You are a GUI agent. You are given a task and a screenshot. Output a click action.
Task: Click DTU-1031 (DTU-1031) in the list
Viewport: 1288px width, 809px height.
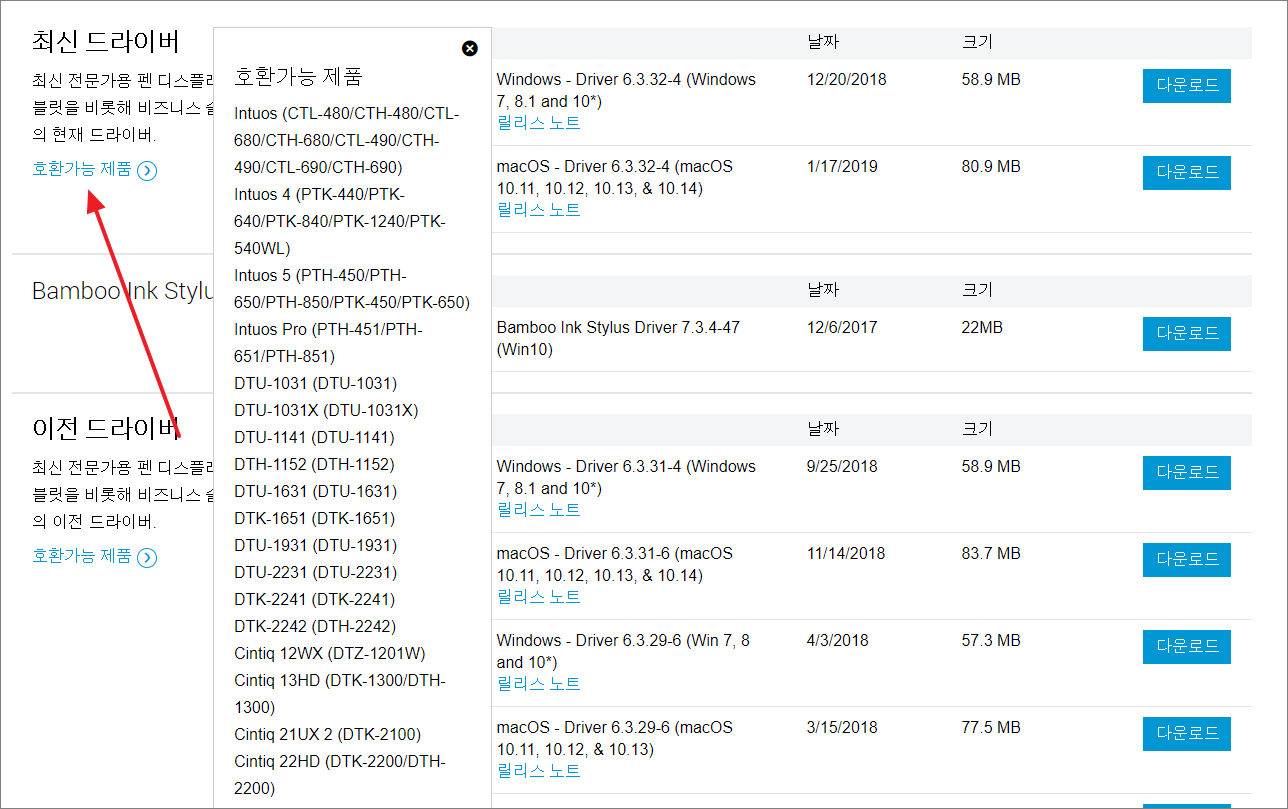tap(315, 384)
